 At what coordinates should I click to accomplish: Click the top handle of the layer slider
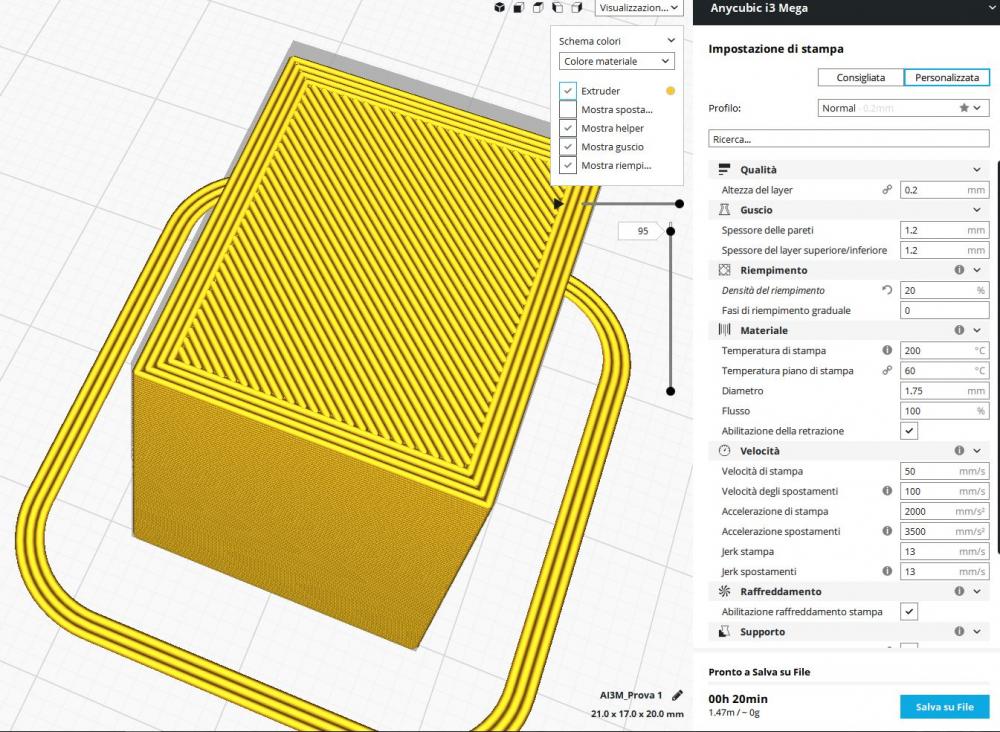tap(671, 231)
